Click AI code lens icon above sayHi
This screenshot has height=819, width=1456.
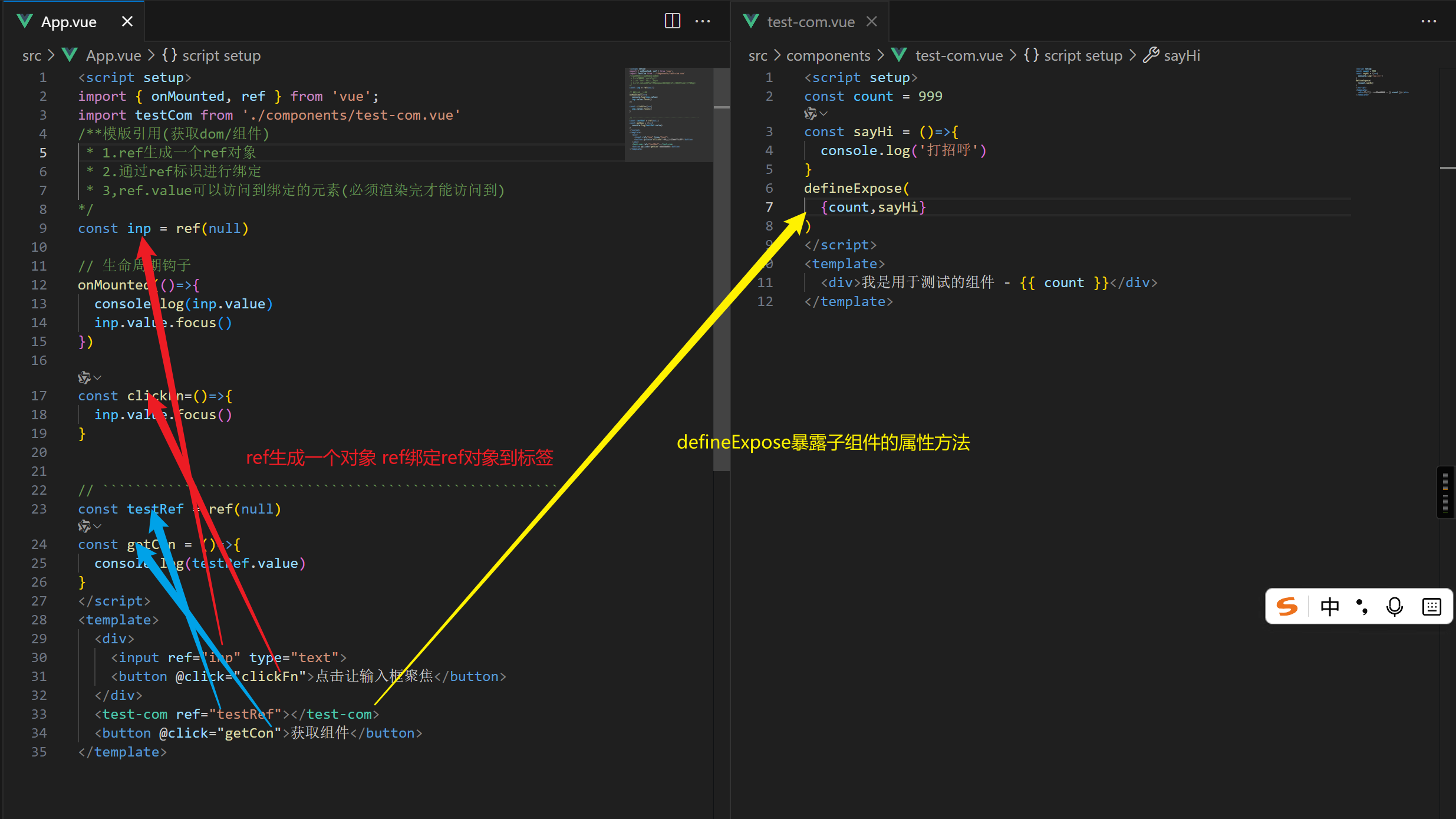click(x=811, y=113)
